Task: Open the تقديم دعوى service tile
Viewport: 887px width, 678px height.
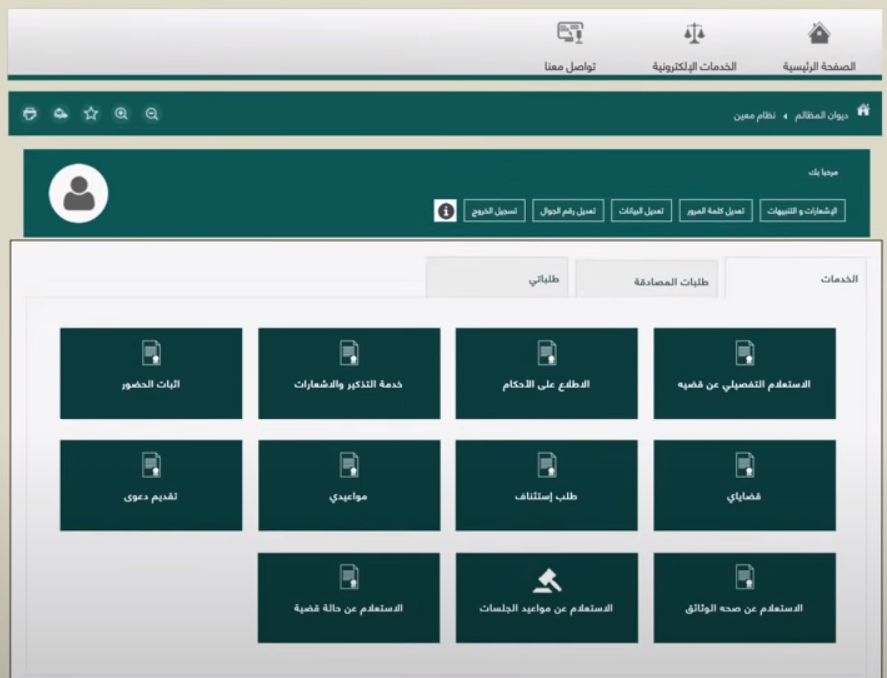Action: 151,485
